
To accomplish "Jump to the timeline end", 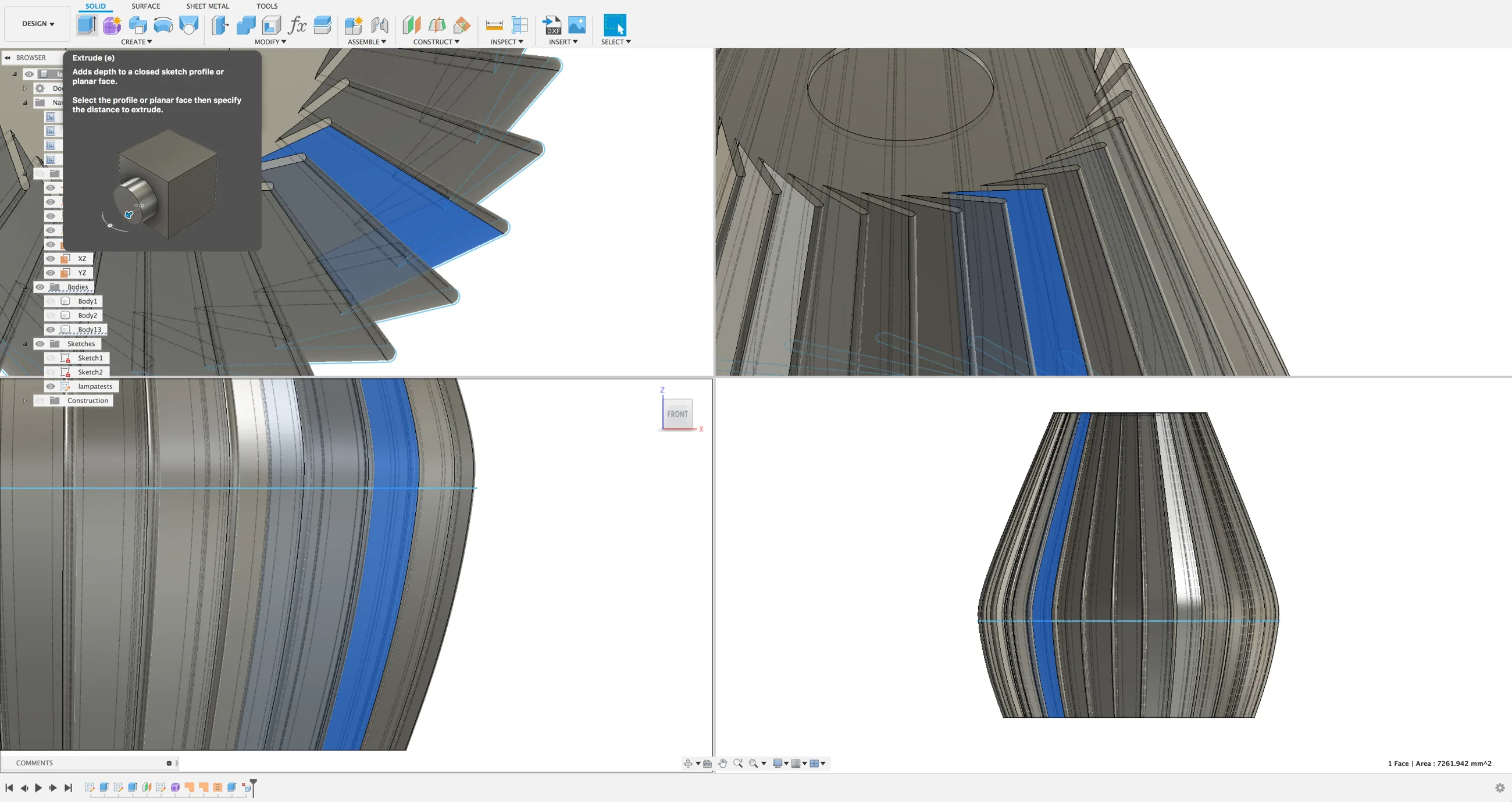I will coord(68,788).
